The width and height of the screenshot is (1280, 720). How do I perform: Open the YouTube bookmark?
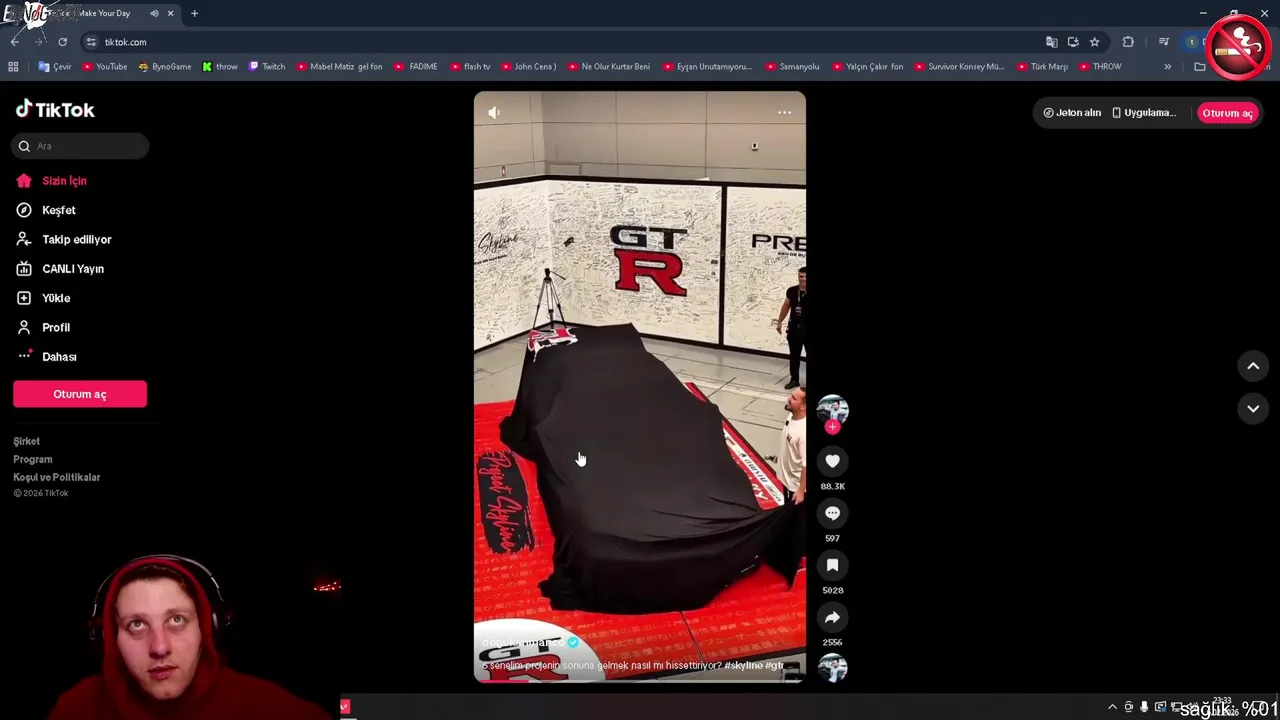(105, 67)
